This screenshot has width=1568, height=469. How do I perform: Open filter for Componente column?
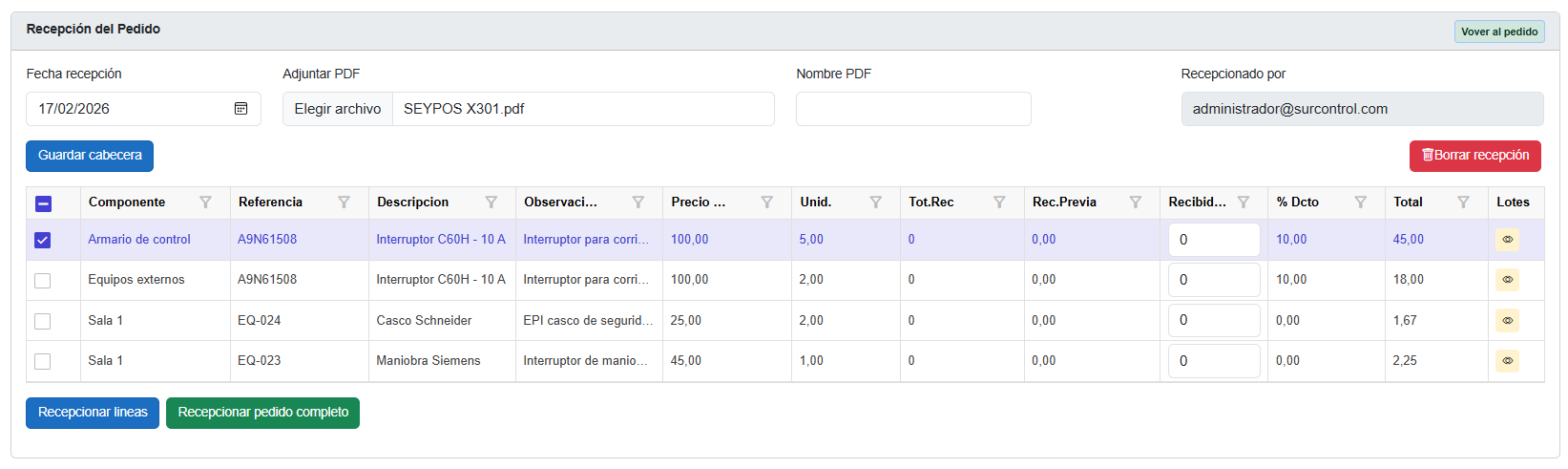click(x=205, y=203)
